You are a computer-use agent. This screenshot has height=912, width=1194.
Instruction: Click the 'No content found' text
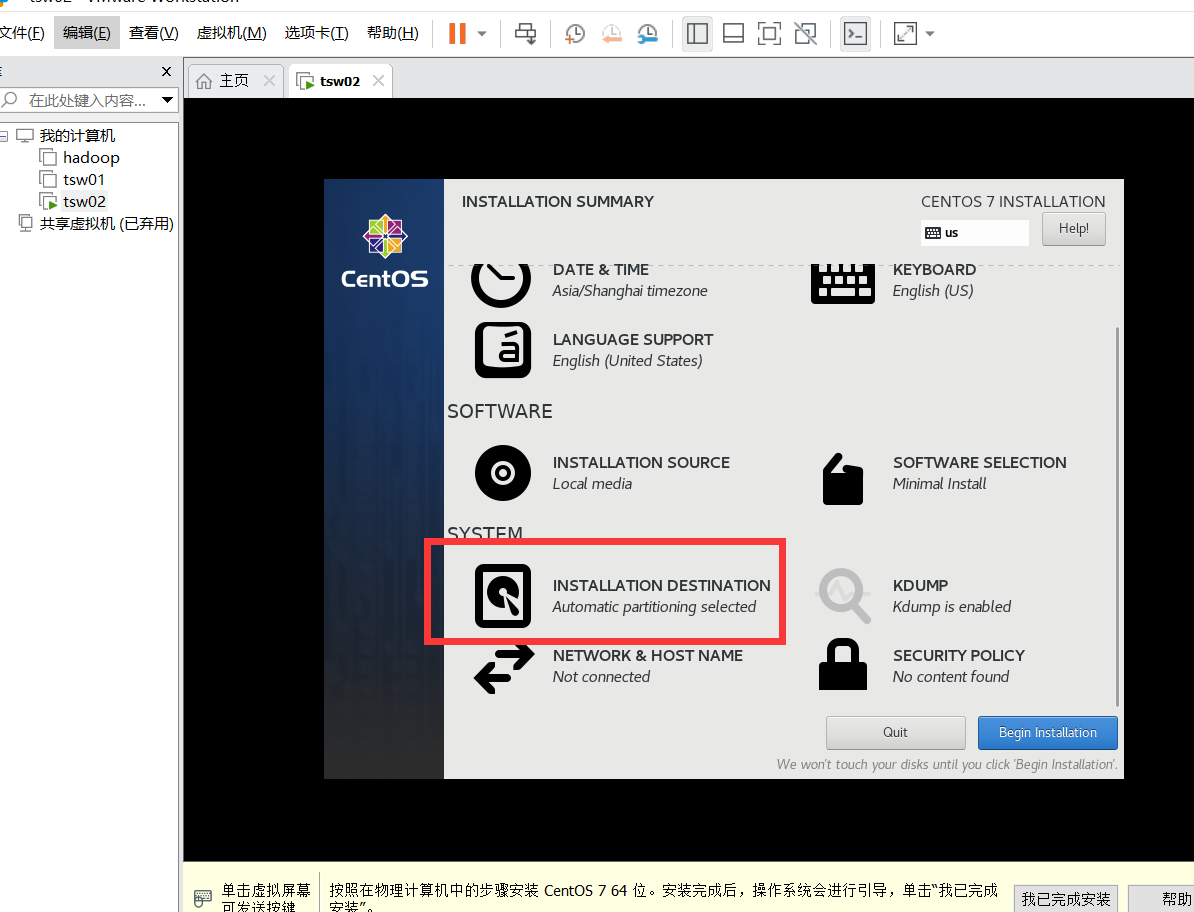pos(950,677)
